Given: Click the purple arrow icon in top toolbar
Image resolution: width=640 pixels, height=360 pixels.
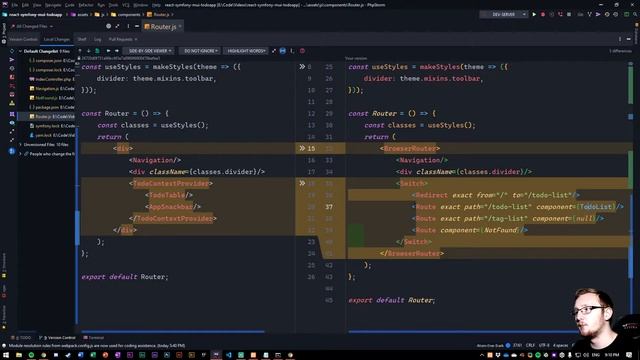Looking at the screenshot, I should [x=598, y=14].
